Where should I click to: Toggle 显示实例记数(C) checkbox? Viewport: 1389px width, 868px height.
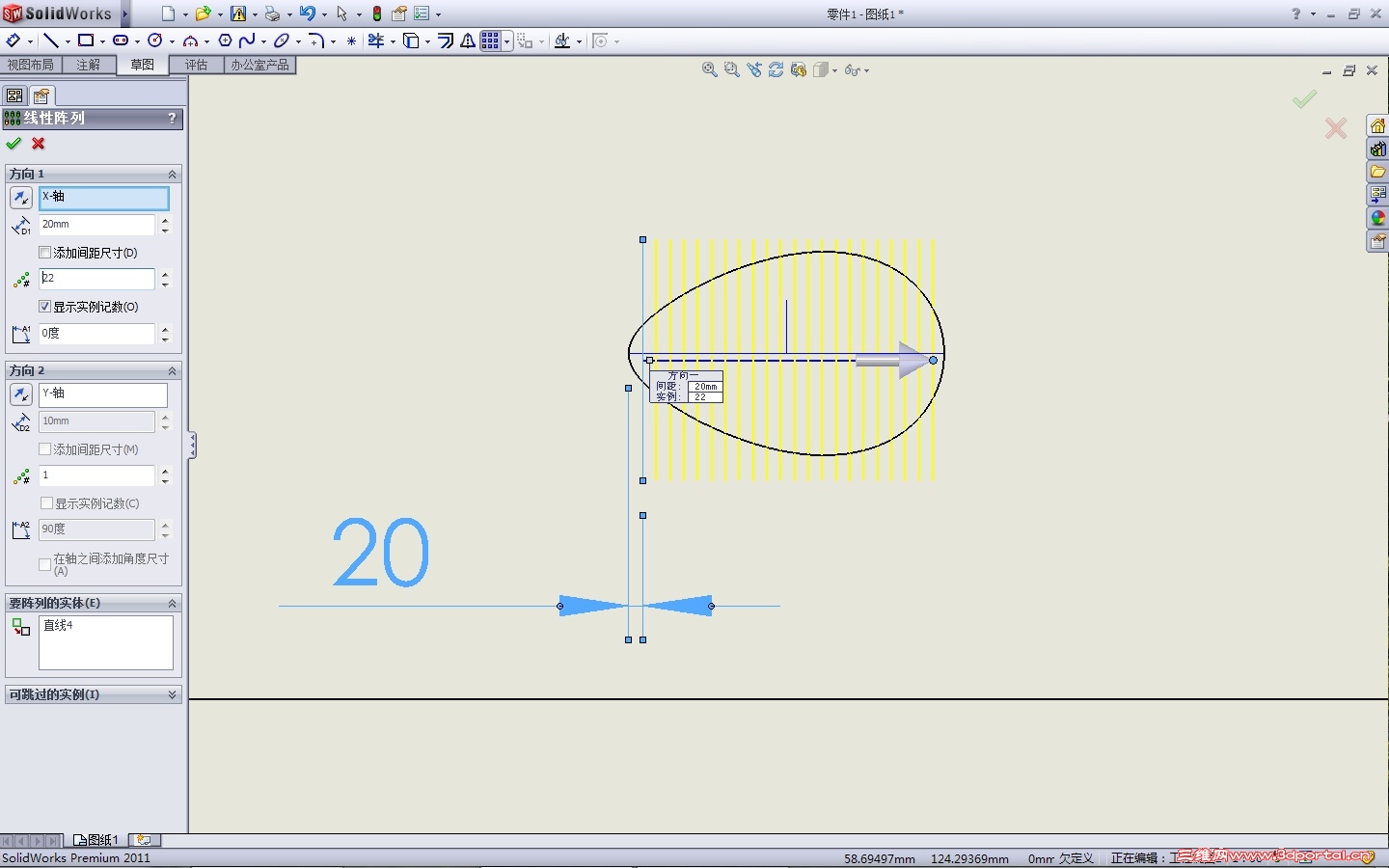coord(46,503)
